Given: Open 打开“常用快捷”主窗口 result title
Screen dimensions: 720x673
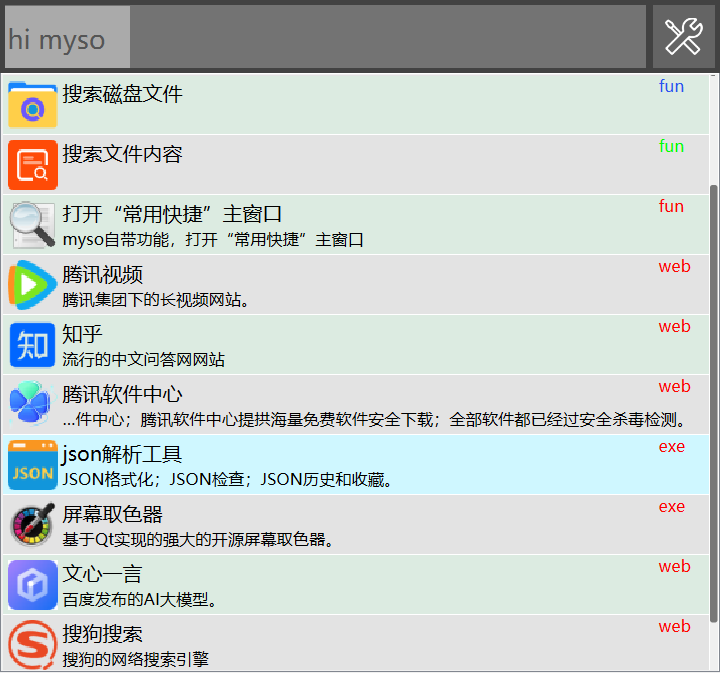Looking at the screenshot, I should pos(172,214).
